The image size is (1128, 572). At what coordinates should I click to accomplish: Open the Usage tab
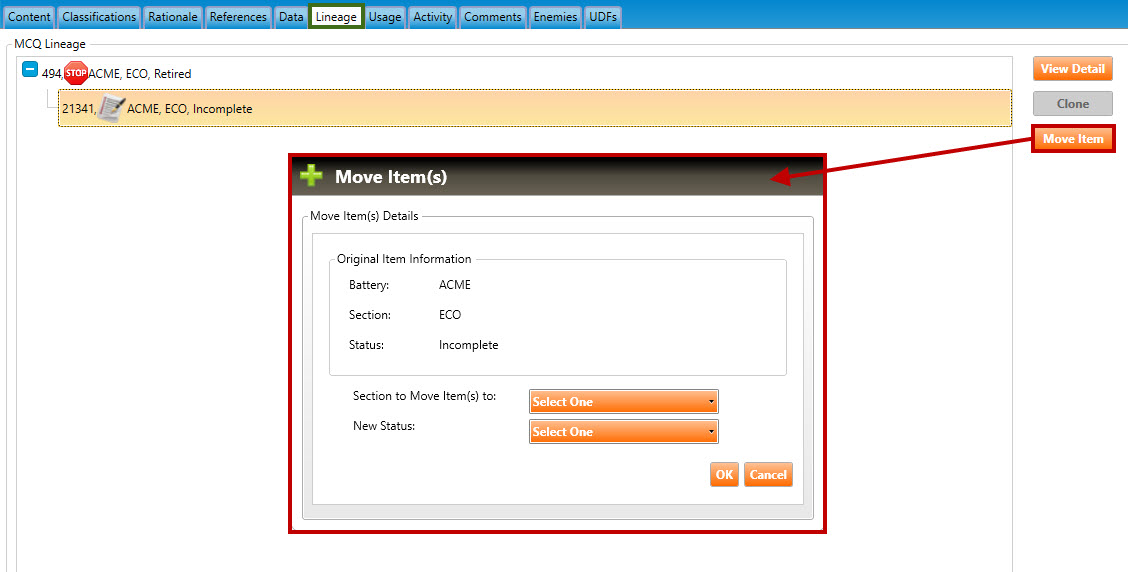[384, 17]
